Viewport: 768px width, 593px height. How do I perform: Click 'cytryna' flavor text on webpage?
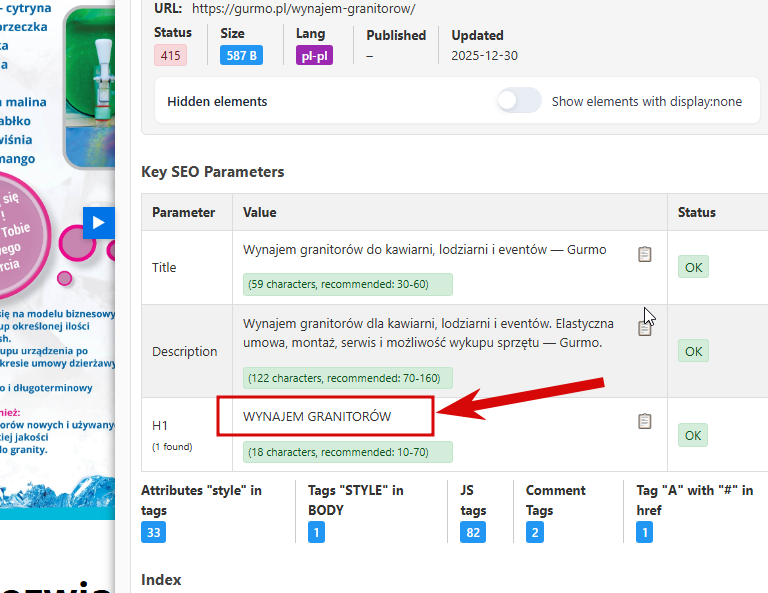pyautogui.click(x=28, y=8)
